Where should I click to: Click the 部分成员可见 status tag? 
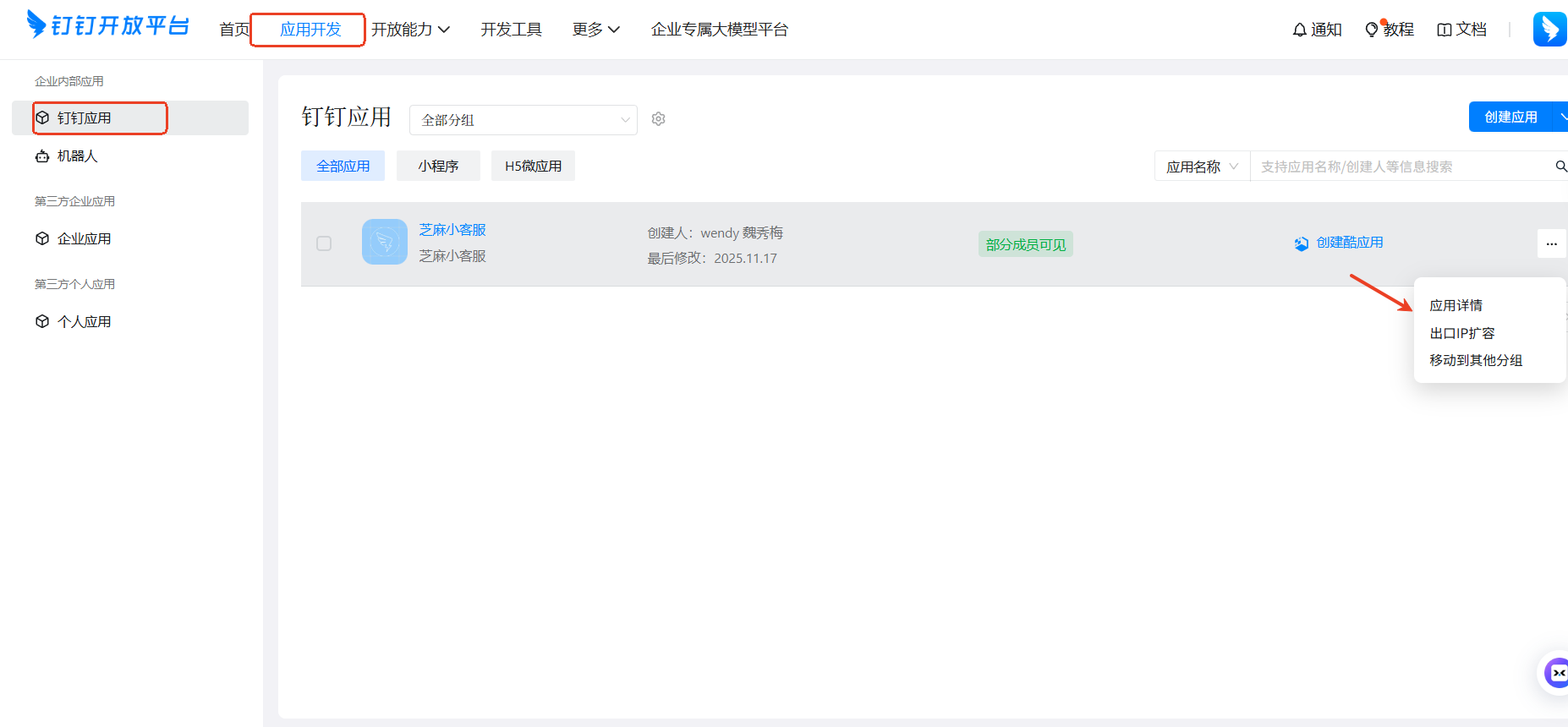[x=1026, y=244]
